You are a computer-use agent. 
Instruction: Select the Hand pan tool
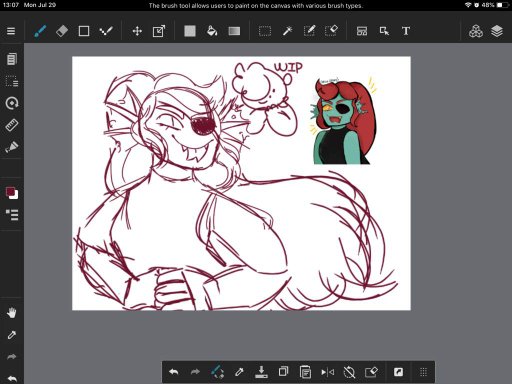click(12, 313)
